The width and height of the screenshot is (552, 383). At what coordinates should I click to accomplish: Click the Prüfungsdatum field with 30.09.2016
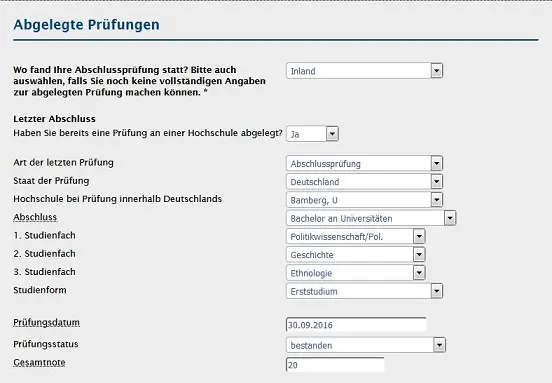click(356, 325)
